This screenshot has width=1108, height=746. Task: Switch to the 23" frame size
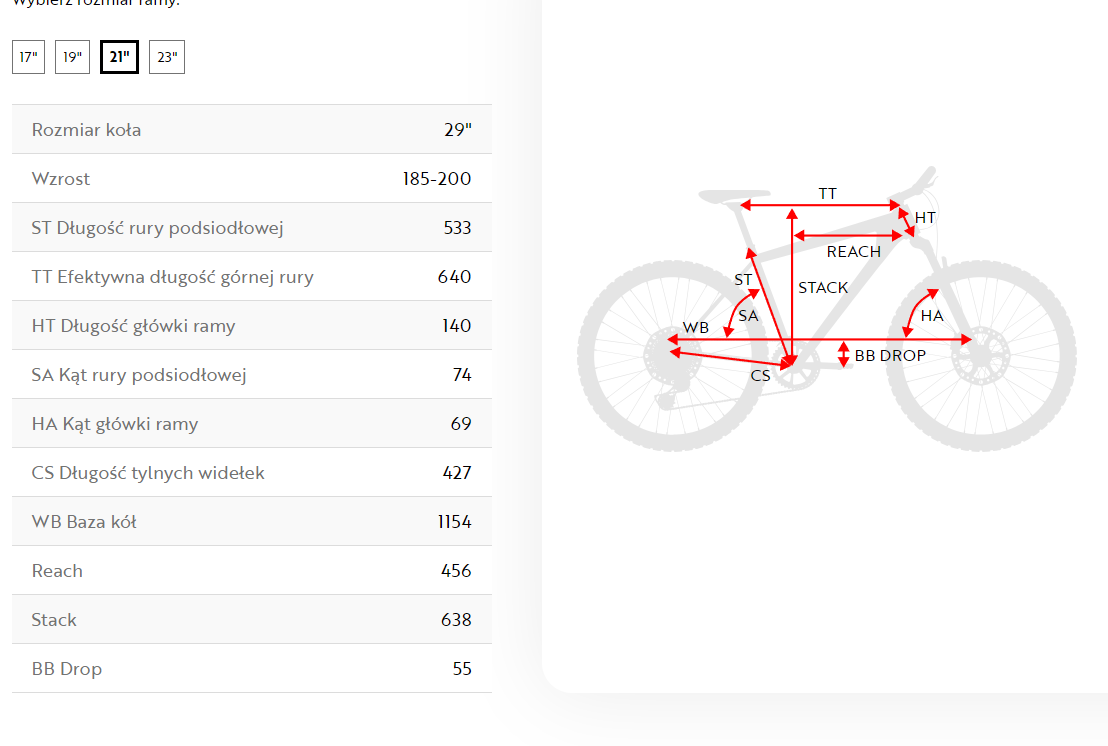pyautogui.click(x=167, y=57)
